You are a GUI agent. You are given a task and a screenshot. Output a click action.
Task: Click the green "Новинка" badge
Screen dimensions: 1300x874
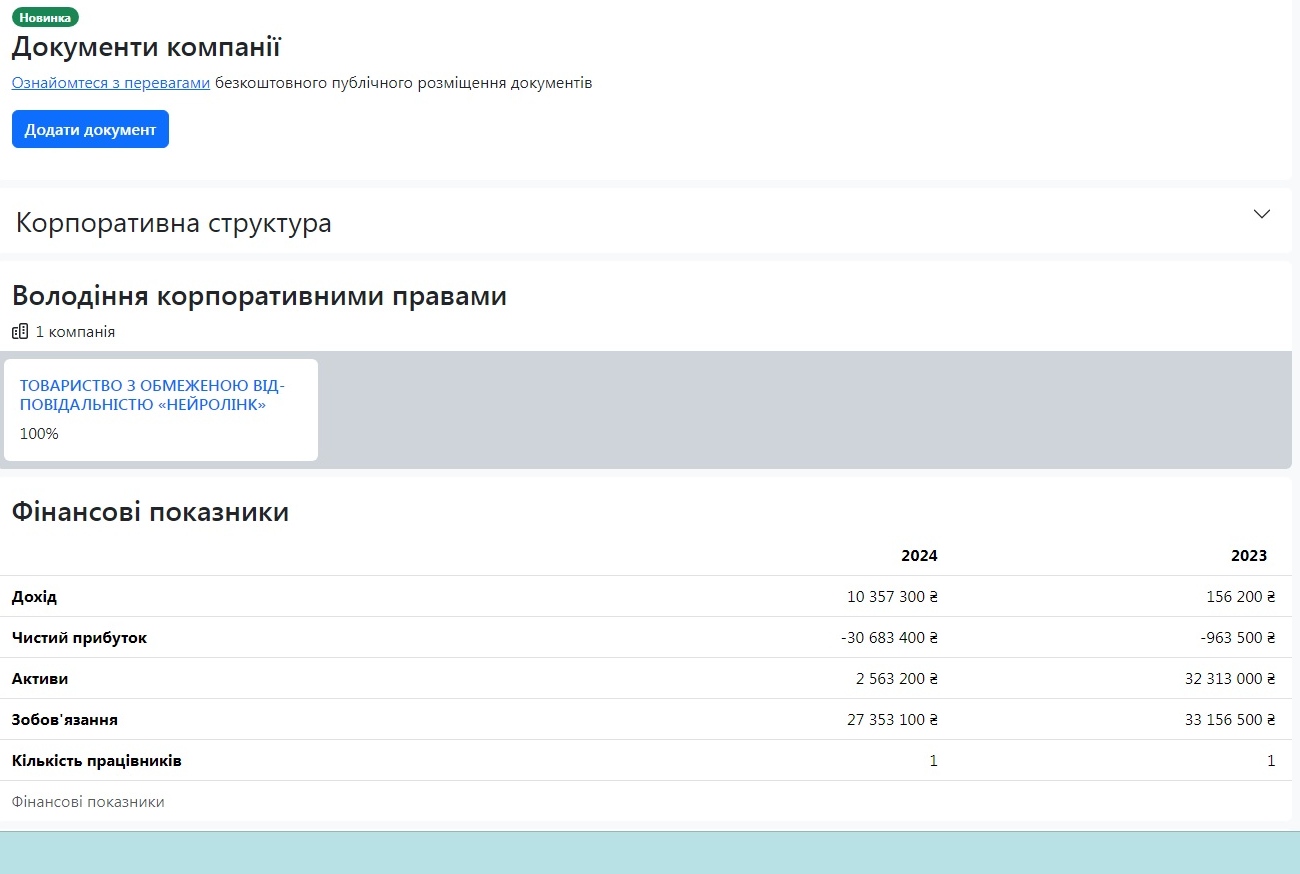(45, 17)
